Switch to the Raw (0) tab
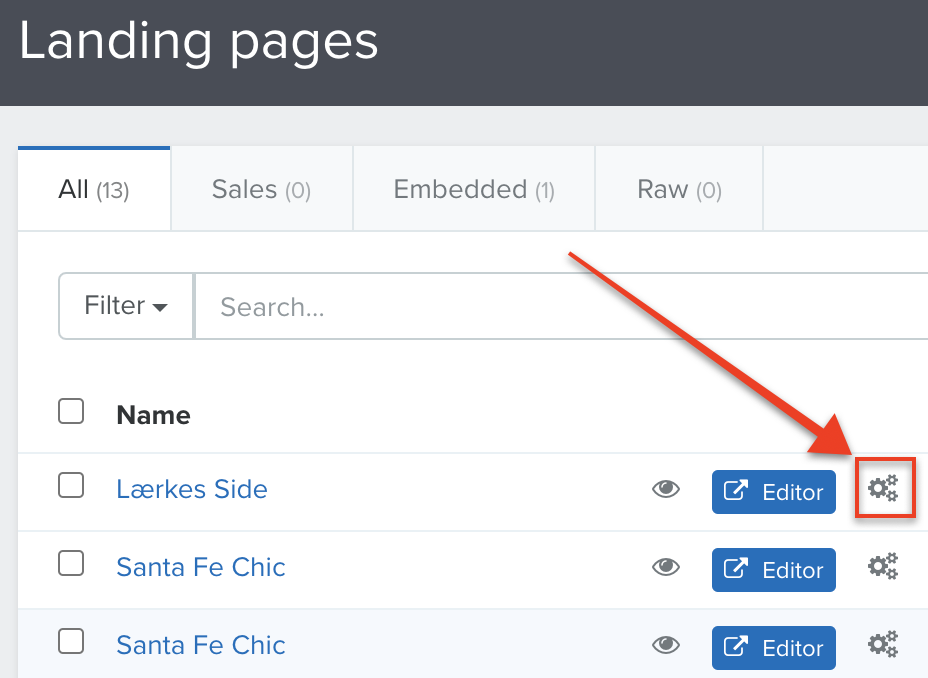 pyautogui.click(x=679, y=189)
